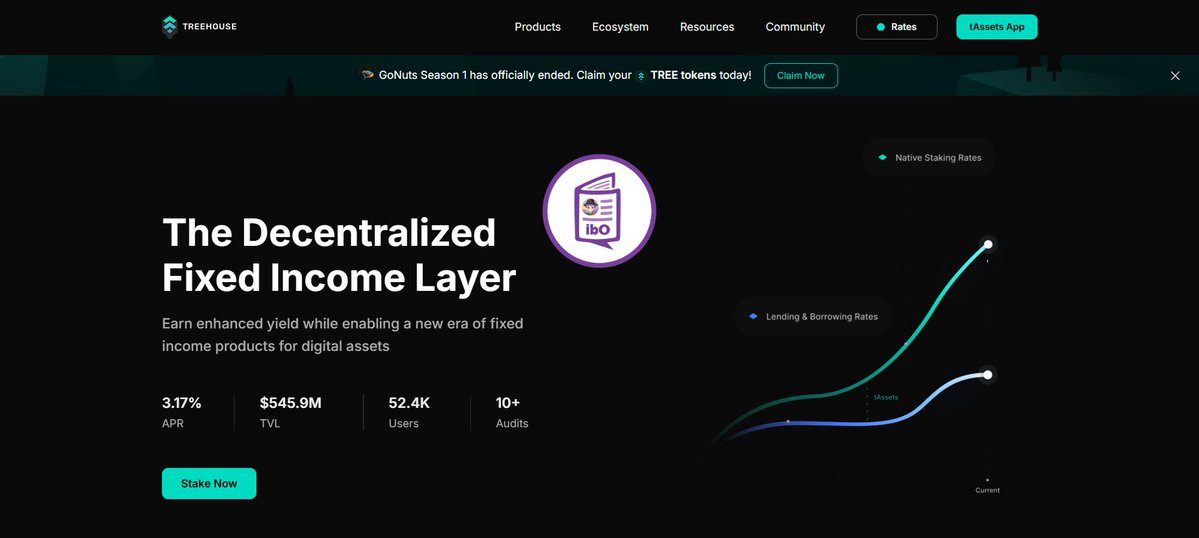
Task: Click the Treehouse logo icon
Action: [170, 27]
